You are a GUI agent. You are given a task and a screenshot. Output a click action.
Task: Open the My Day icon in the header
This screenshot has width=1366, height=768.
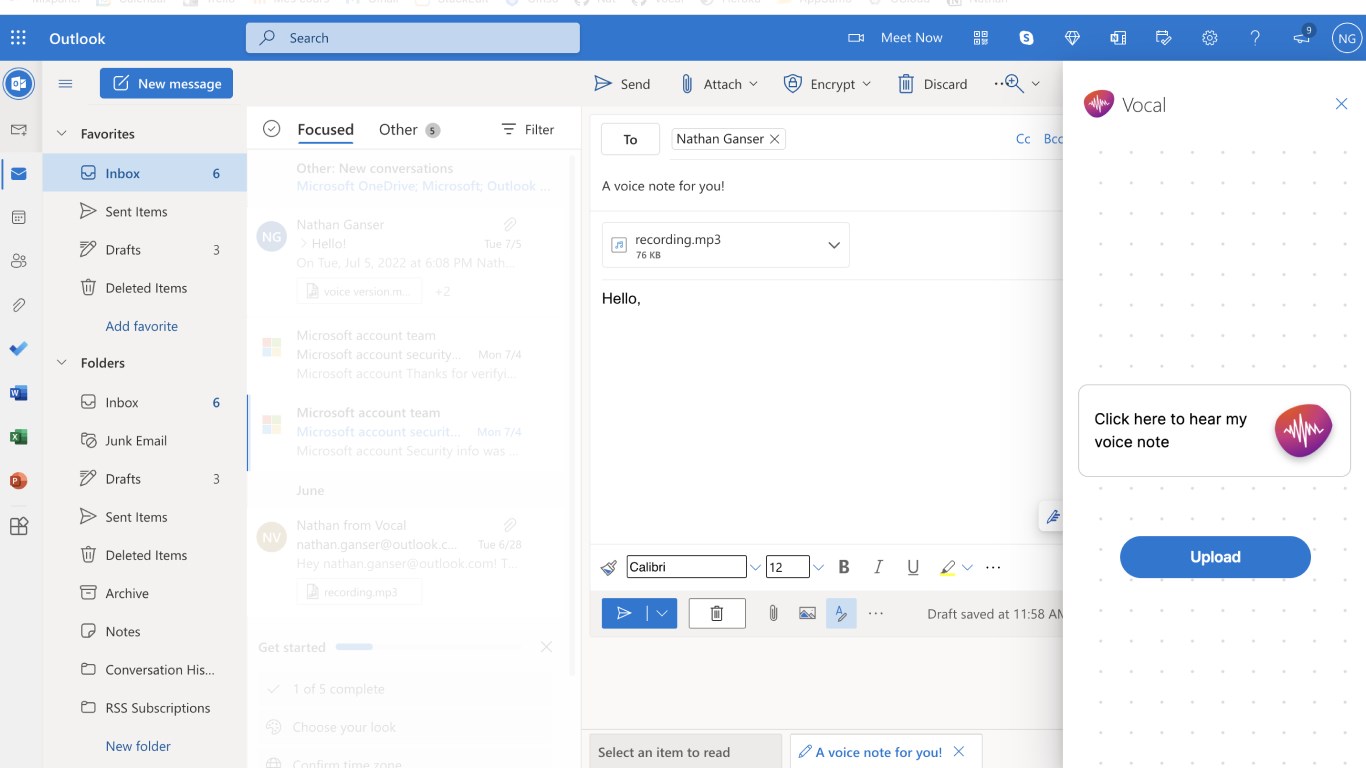click(x=1163, y=38)
